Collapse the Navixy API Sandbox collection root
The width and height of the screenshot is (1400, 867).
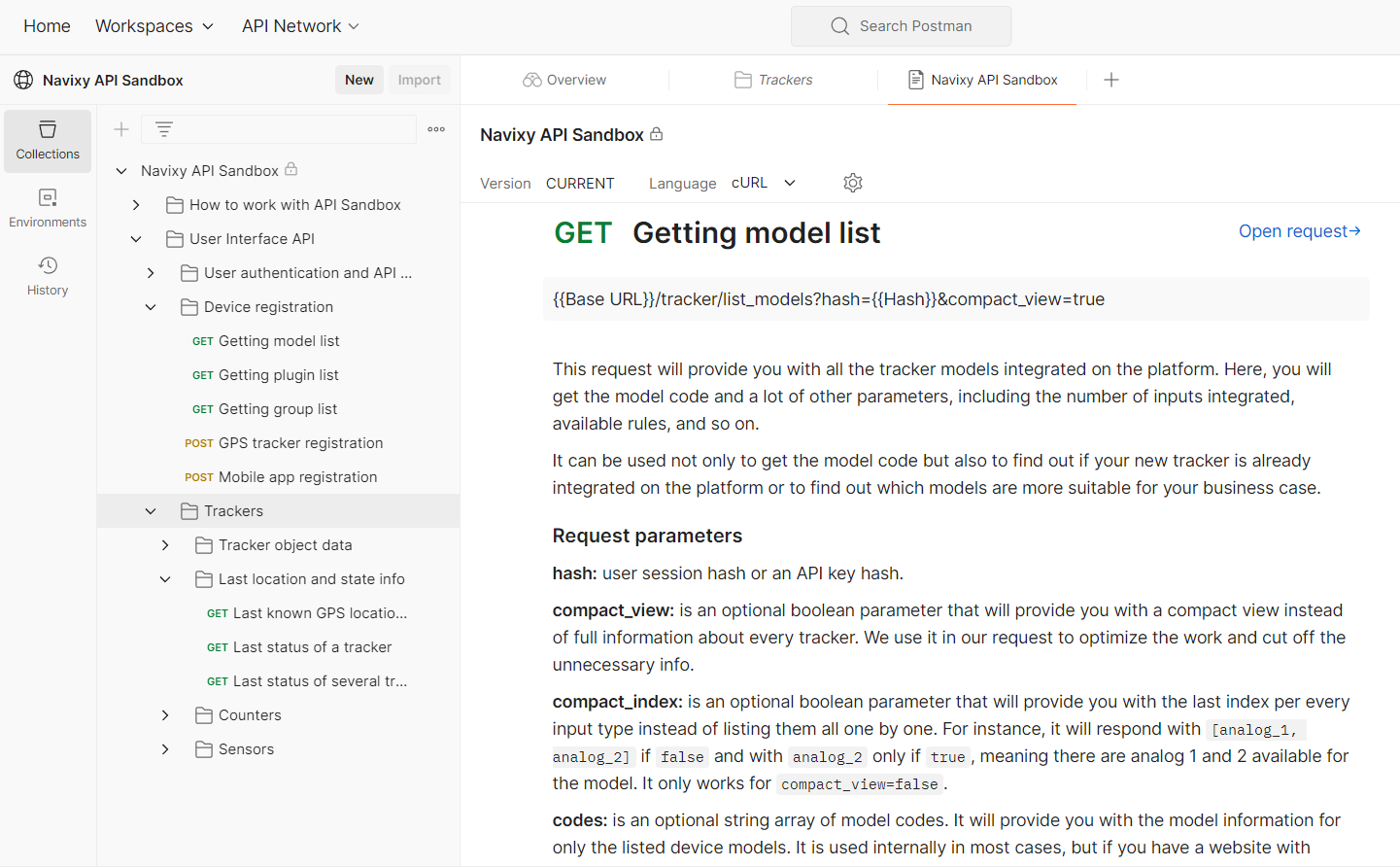pos(121,171)
